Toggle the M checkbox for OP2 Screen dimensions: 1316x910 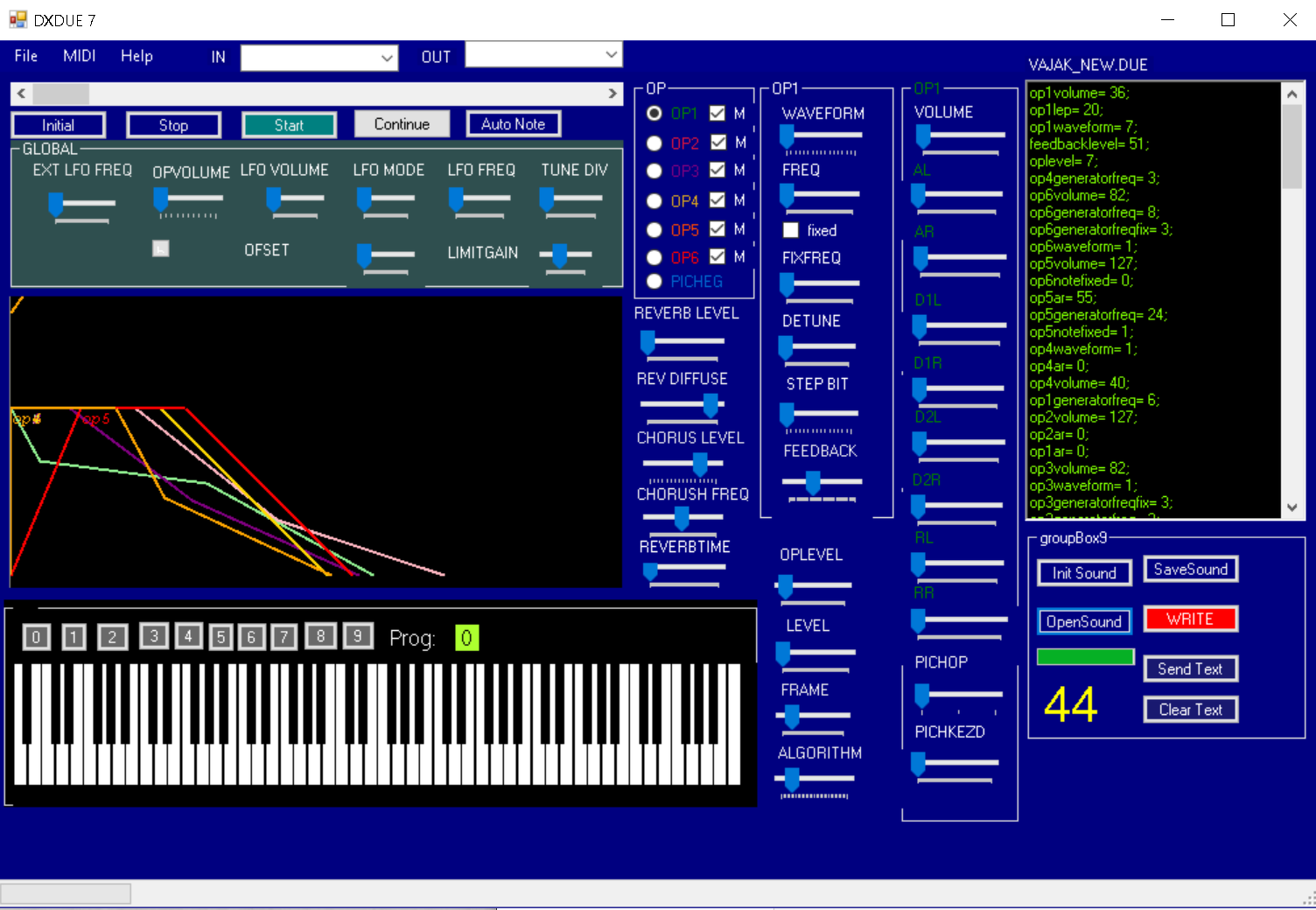point(718,142)
